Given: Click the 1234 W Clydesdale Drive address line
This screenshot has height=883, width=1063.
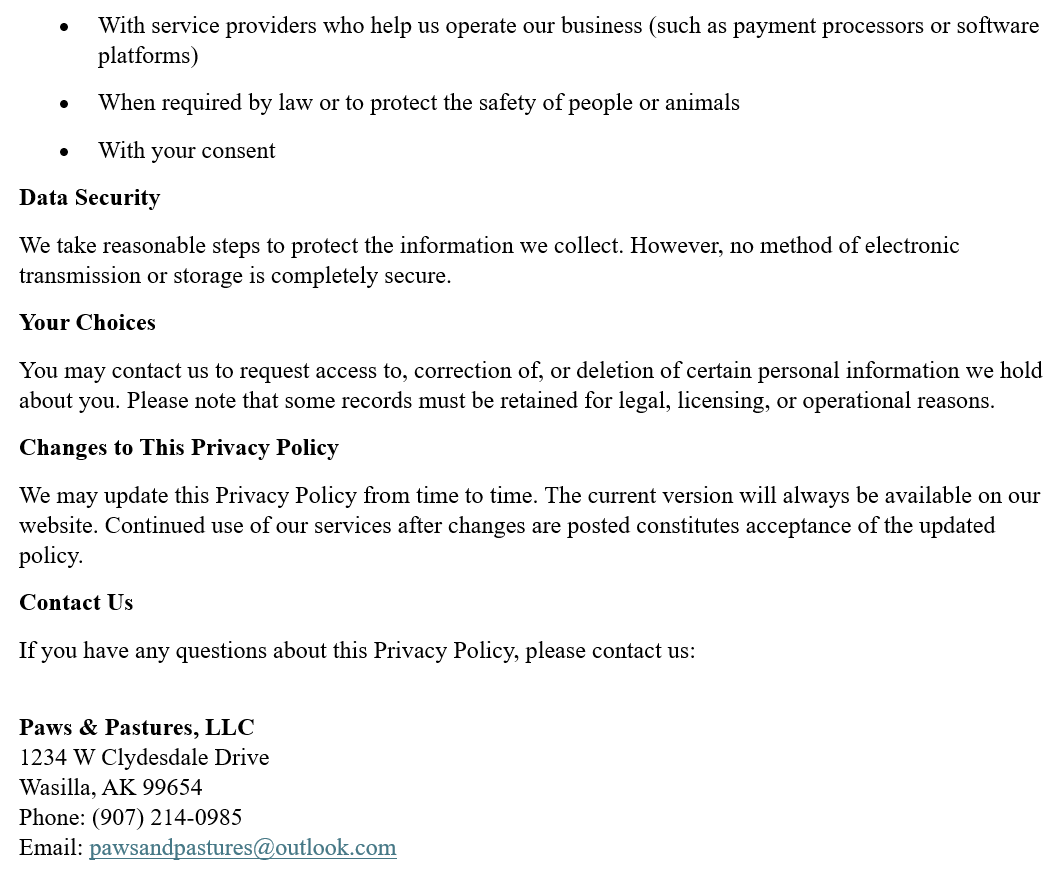Looking at the screenshot, I should [144, 757].
